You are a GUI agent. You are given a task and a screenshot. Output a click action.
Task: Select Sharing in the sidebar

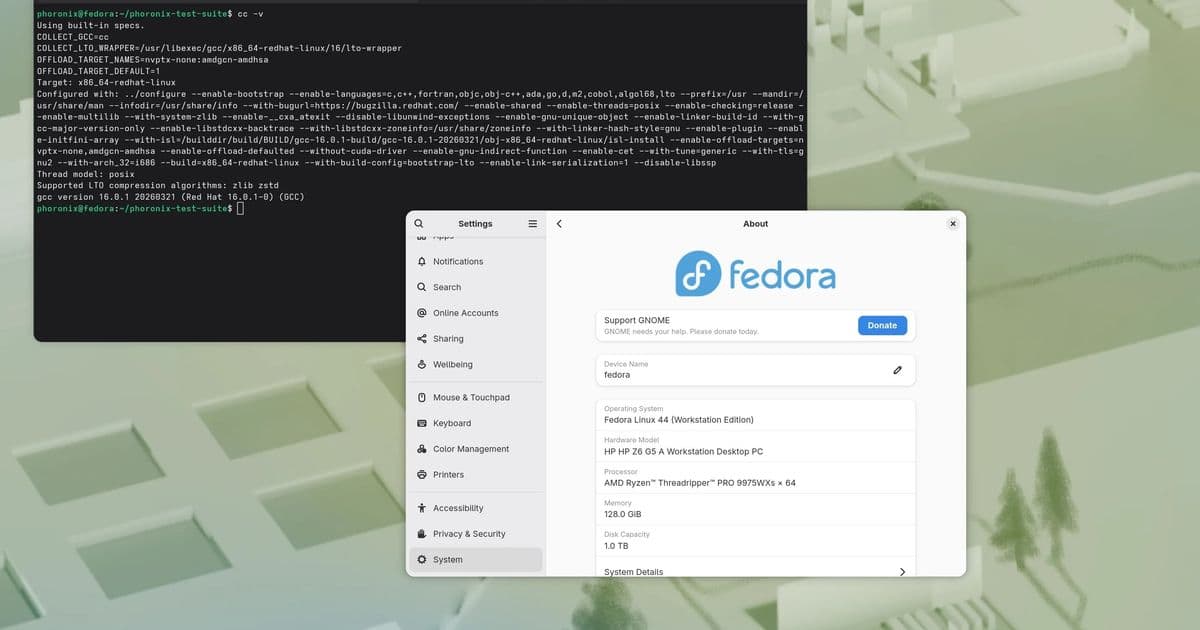[x=476, y=339]
